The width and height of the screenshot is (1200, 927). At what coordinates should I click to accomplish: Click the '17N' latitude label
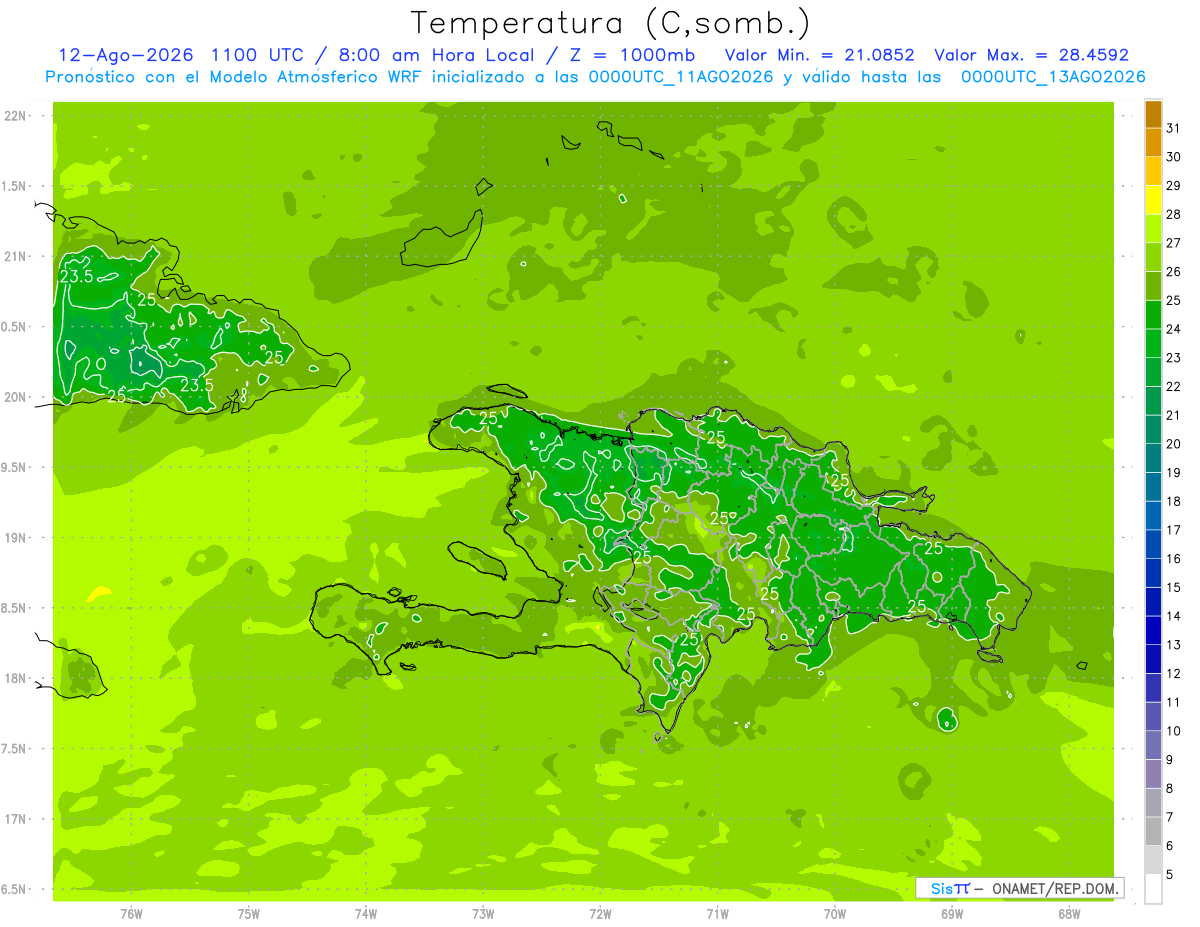click(15, 819)
